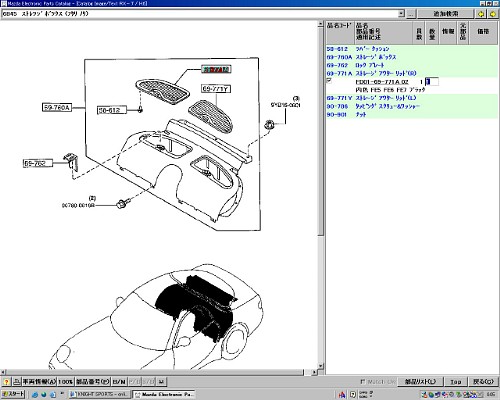The width and height of the screenshot is (500, 400).
Task: Toggle the Match 仕様 checkbox
Action: pyautogui.click(x=362, y=382)
